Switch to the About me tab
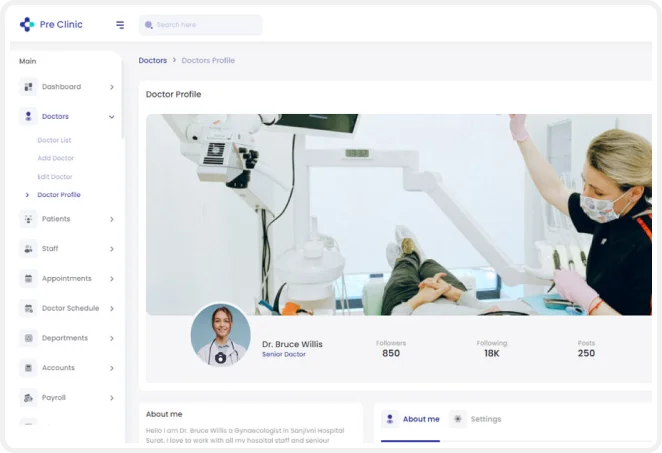Screen dimensions: 662x453 pos(410,419)
